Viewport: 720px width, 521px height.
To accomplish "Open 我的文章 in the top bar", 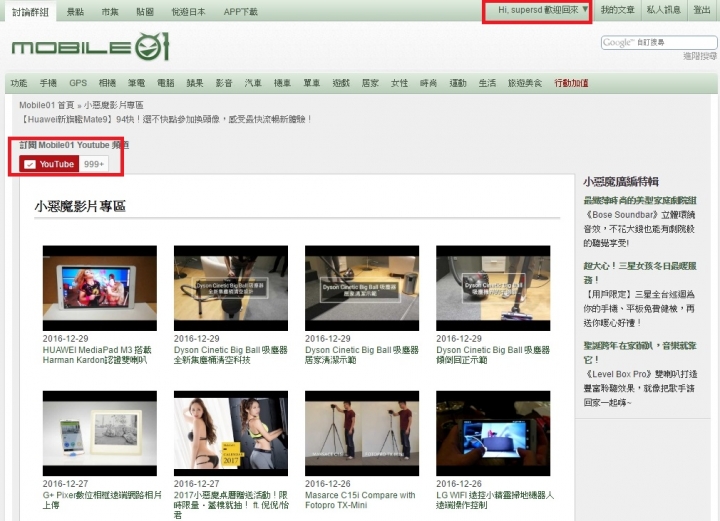I will coord(617,10).
